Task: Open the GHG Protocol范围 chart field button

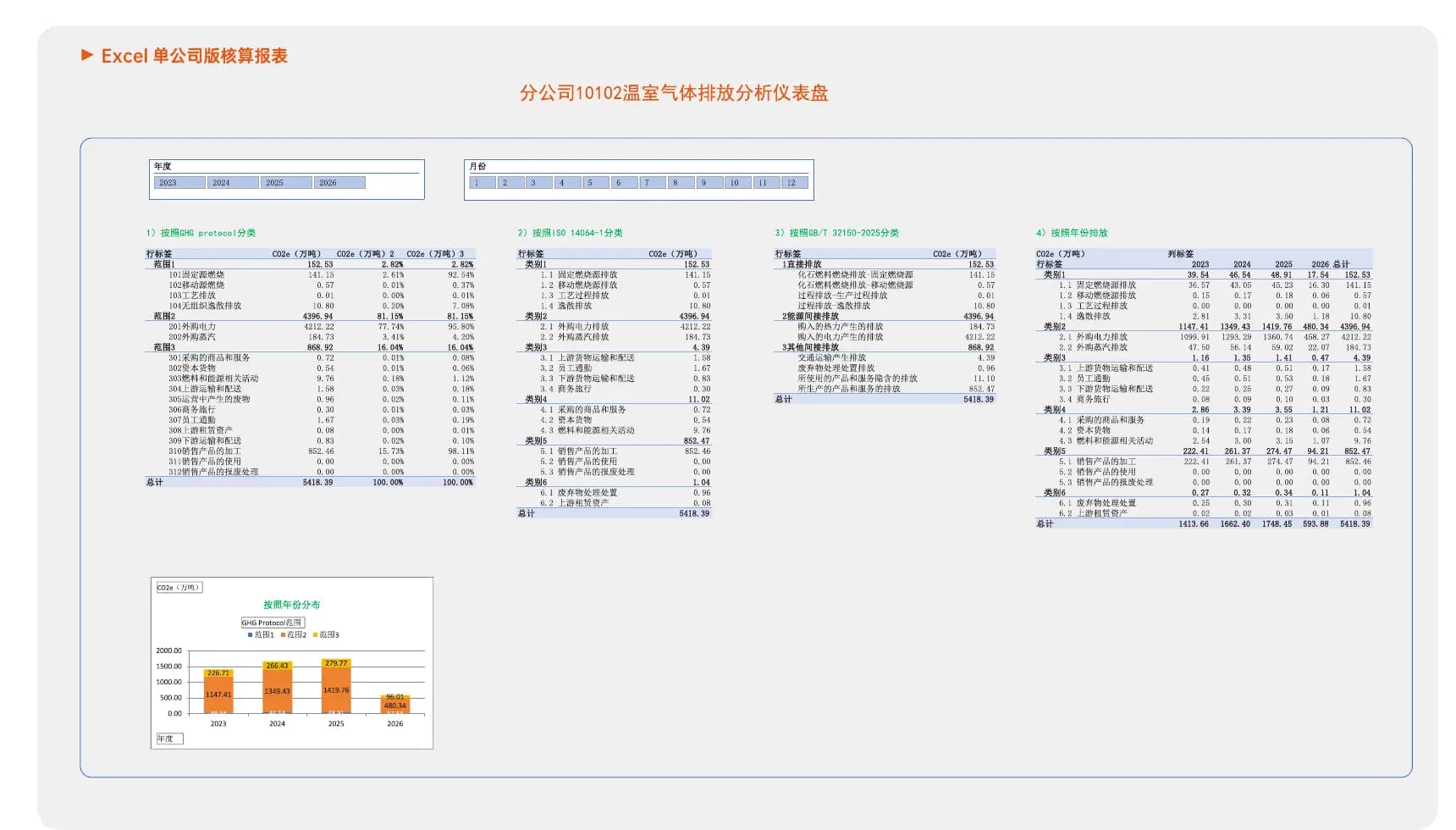Action: pos(272,622)
